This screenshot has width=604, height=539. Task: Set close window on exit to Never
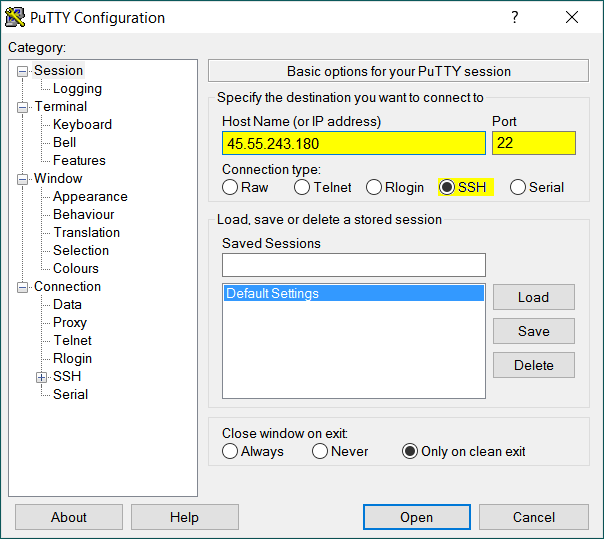tap(320, 451)
